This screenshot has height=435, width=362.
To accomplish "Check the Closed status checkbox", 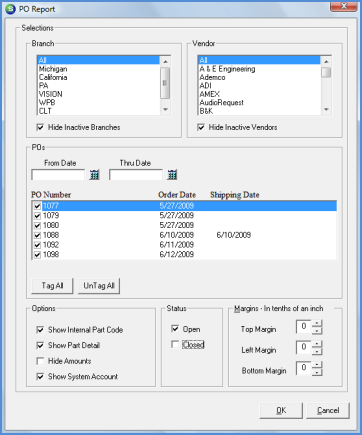I will 175,345.
